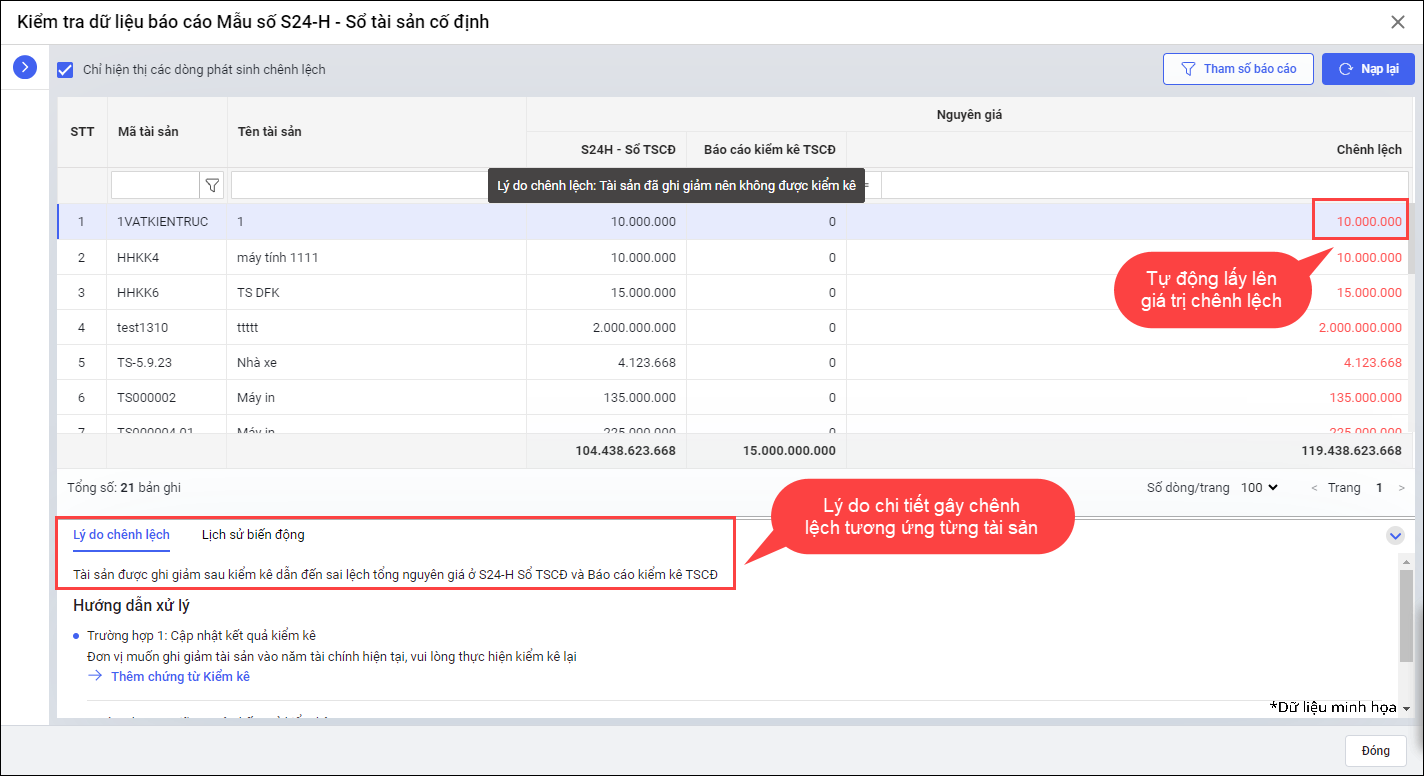Image resolution: width=1424 pixels, height=776 pixels.
Task: Click total difference 119.438.623.668
Action: click(1352, 451)
